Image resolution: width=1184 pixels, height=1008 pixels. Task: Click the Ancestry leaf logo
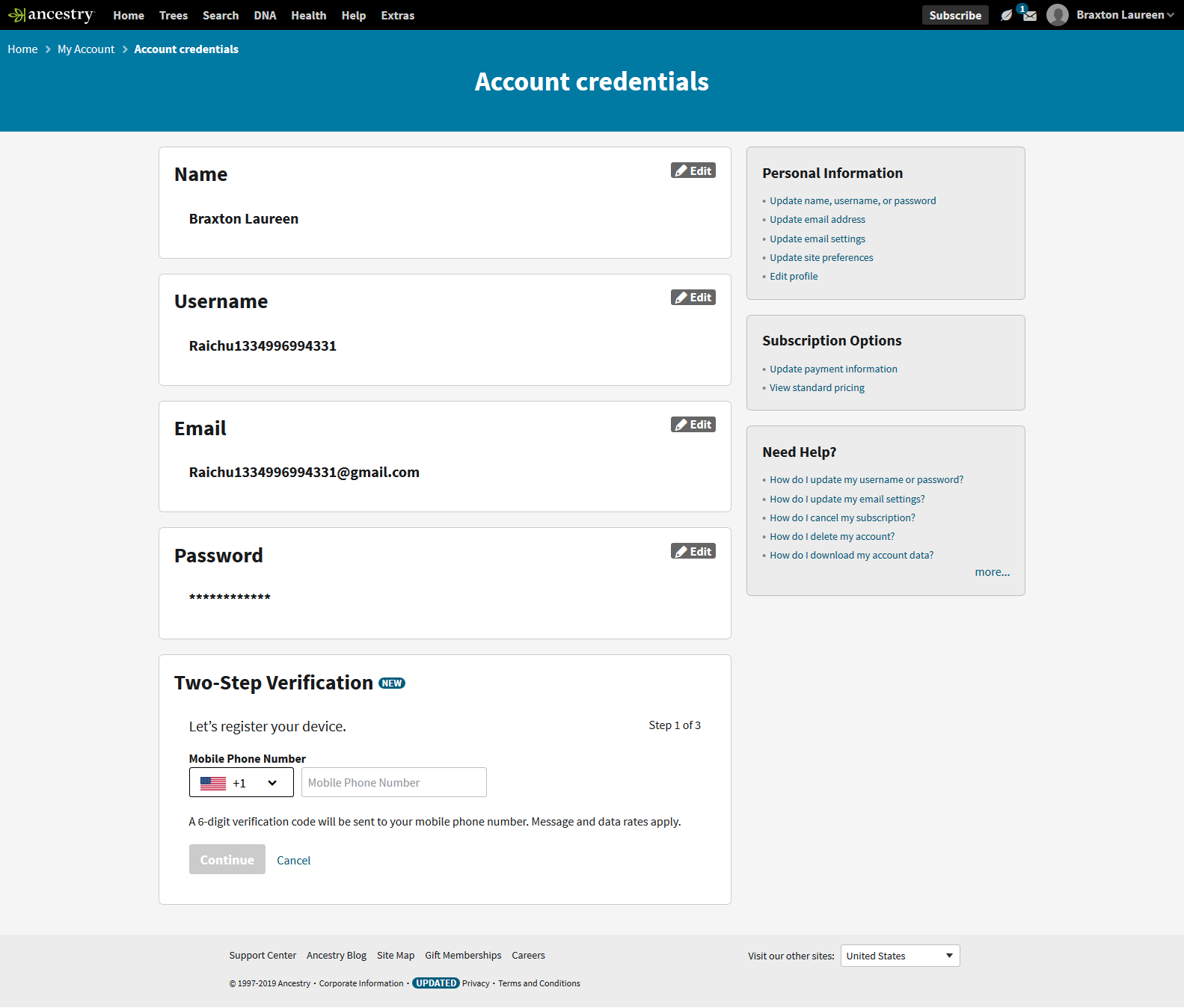[x=51, y=15]
